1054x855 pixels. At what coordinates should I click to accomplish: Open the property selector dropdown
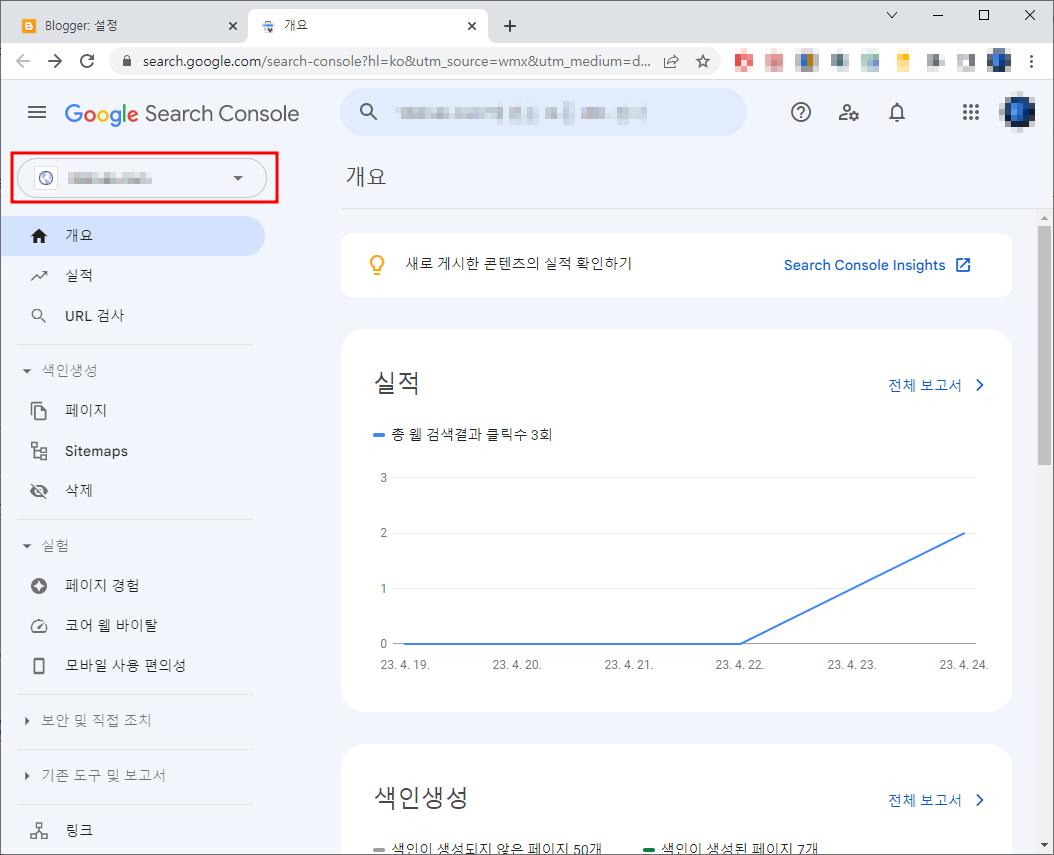[x=142, y=178]
